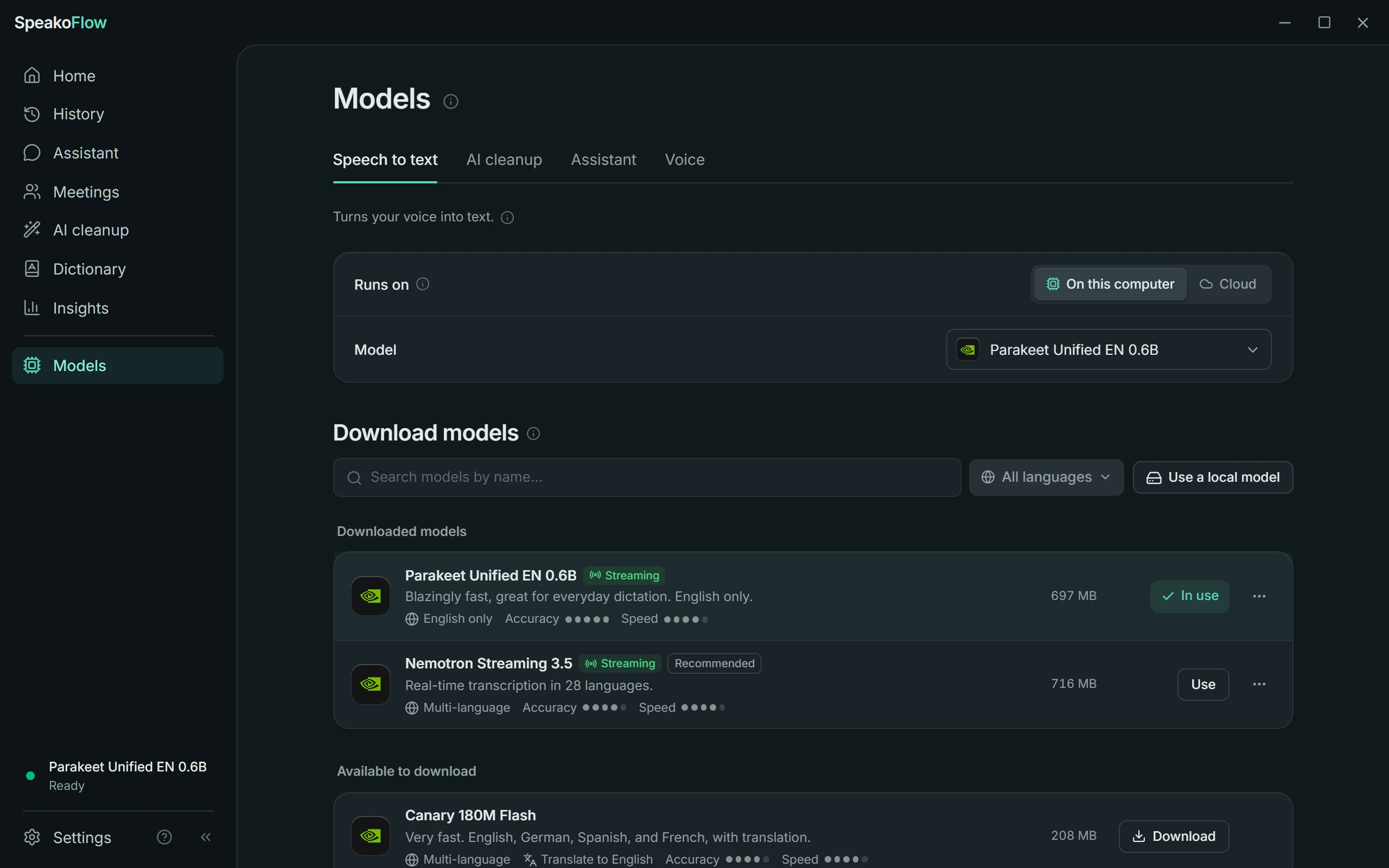Switch to the Assistant tab

[x=603, y=160]
